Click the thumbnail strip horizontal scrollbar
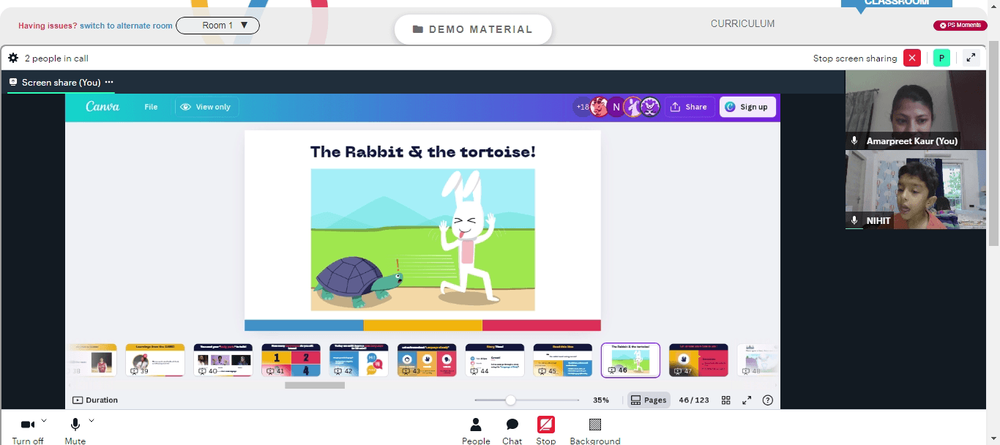This screenshot has width=1000, height=445. point(314,385)
